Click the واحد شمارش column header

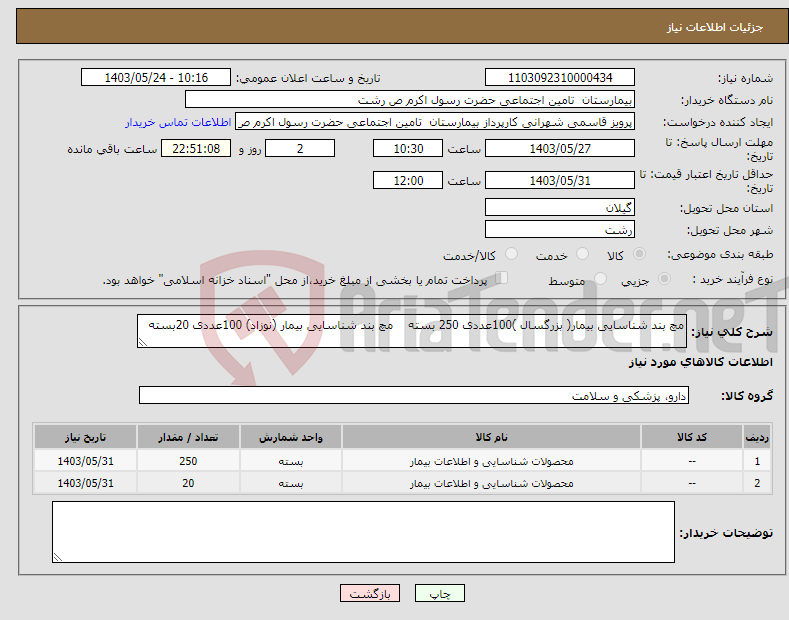point(291,437)
